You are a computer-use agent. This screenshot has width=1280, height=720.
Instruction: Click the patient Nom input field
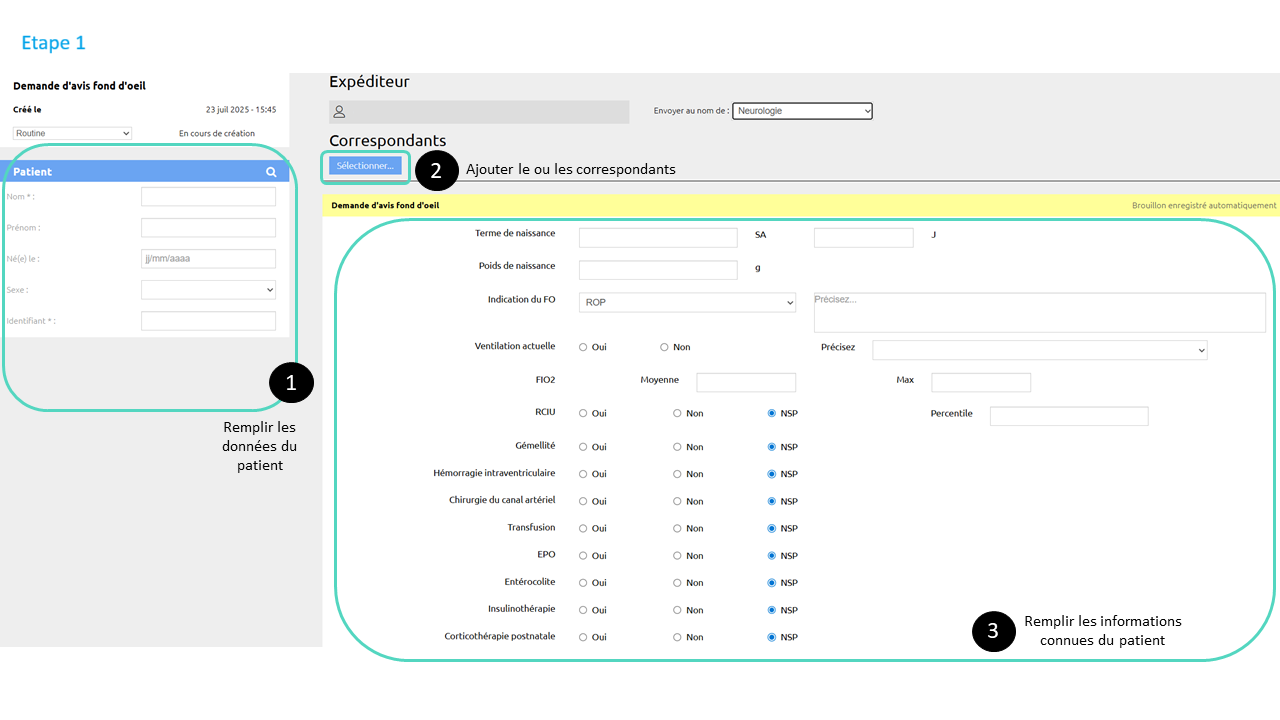click(208, 197)
